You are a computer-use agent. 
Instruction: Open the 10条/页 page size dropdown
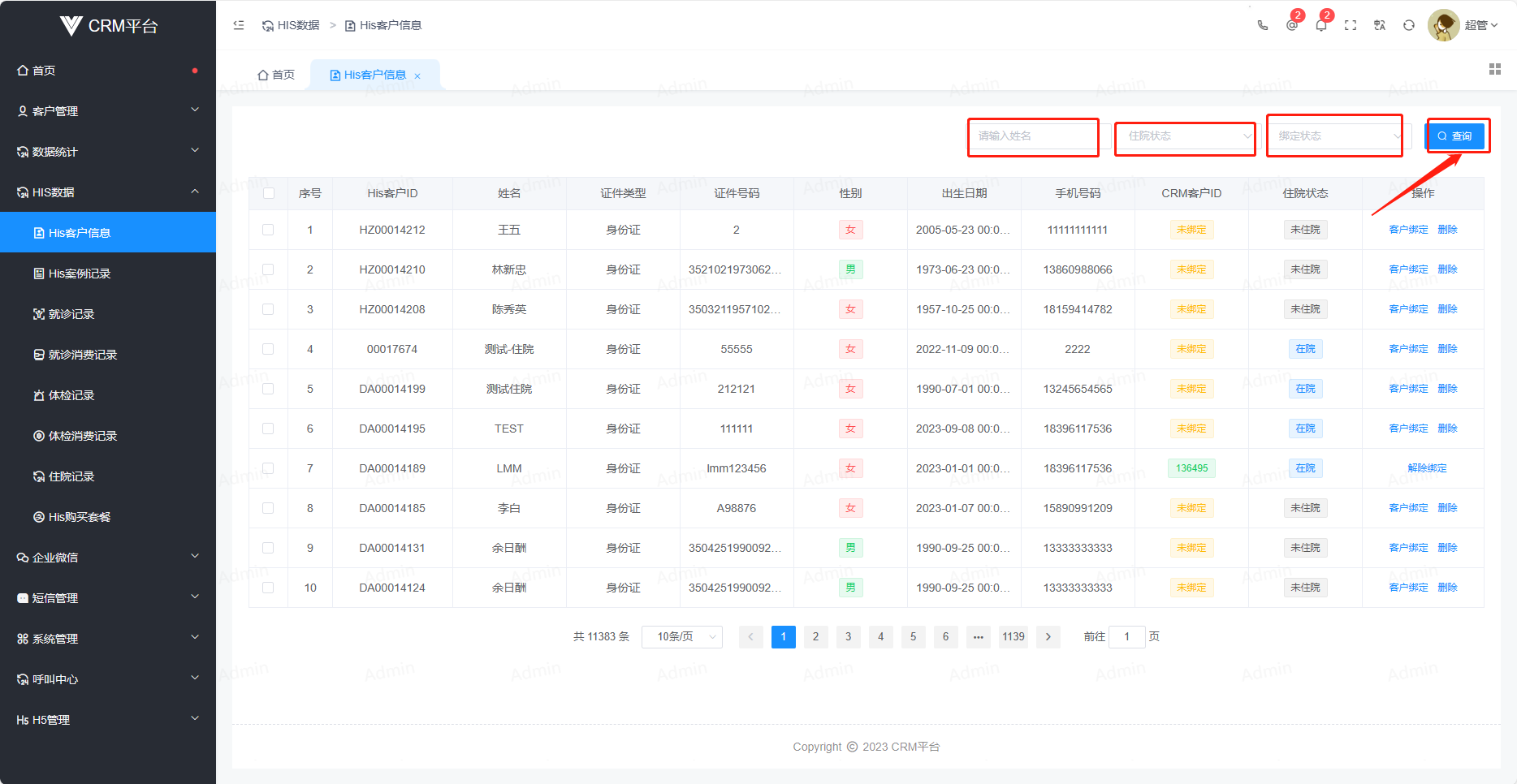(x=682, y=636)
